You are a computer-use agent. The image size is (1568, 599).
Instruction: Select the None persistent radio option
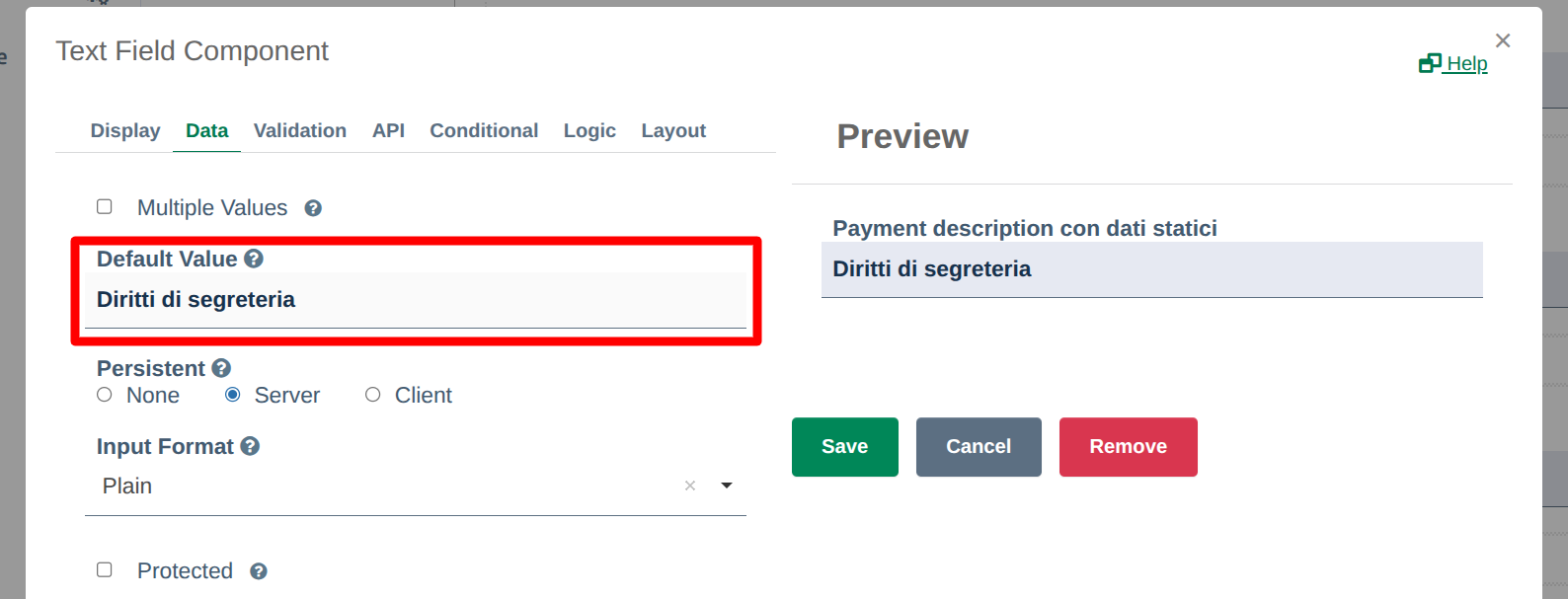(105, 395)
